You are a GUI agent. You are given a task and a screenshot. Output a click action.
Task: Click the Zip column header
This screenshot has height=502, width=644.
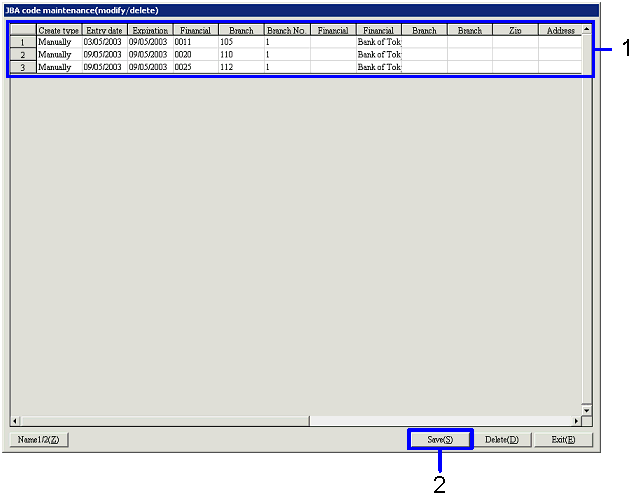515,30
